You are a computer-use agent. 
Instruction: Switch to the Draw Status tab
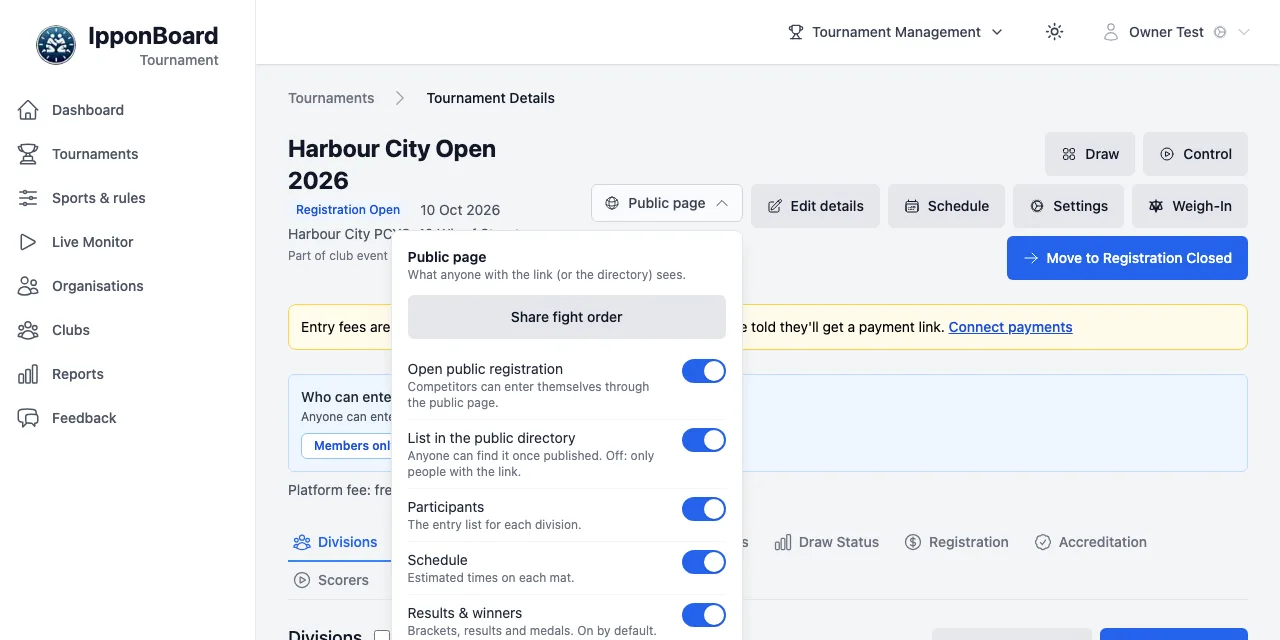[x=826, y=542]
